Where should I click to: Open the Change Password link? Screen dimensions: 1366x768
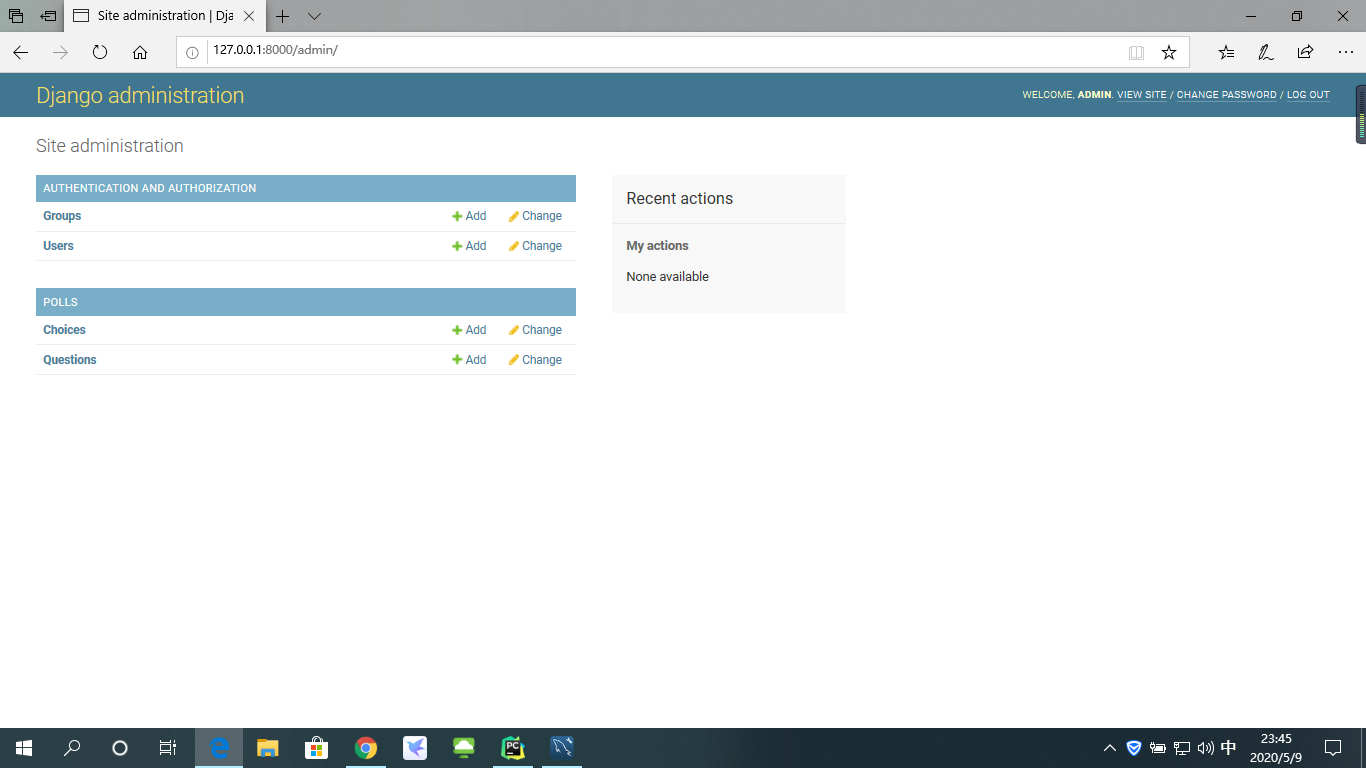click(1227, 95)
